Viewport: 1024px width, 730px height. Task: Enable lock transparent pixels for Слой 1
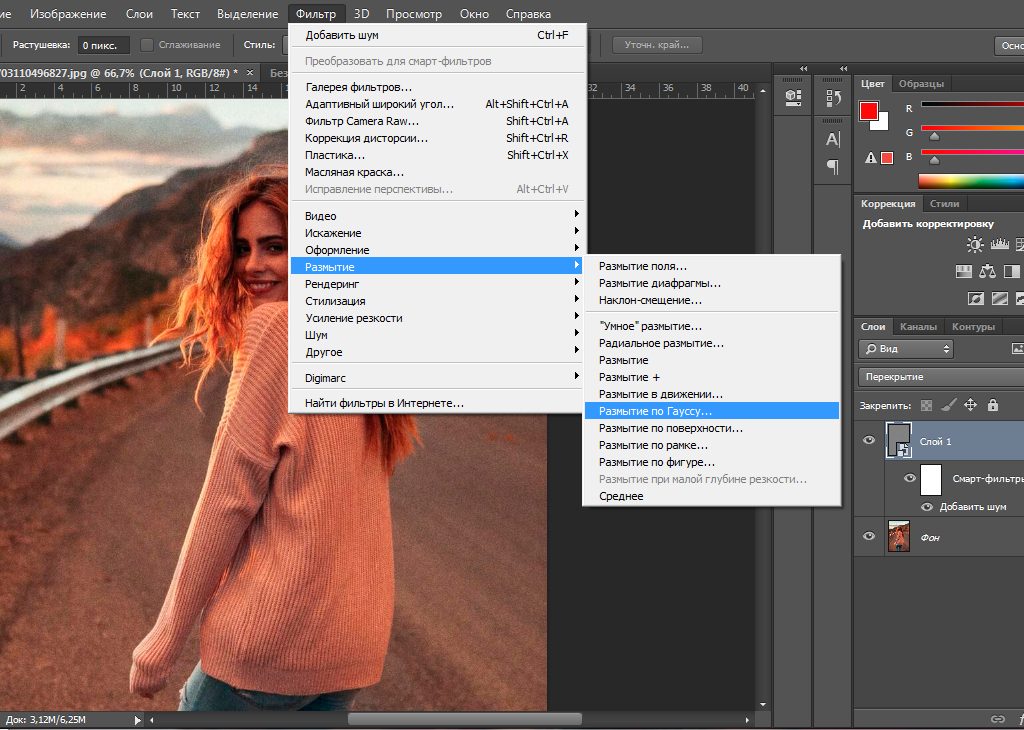click(926, 405)
